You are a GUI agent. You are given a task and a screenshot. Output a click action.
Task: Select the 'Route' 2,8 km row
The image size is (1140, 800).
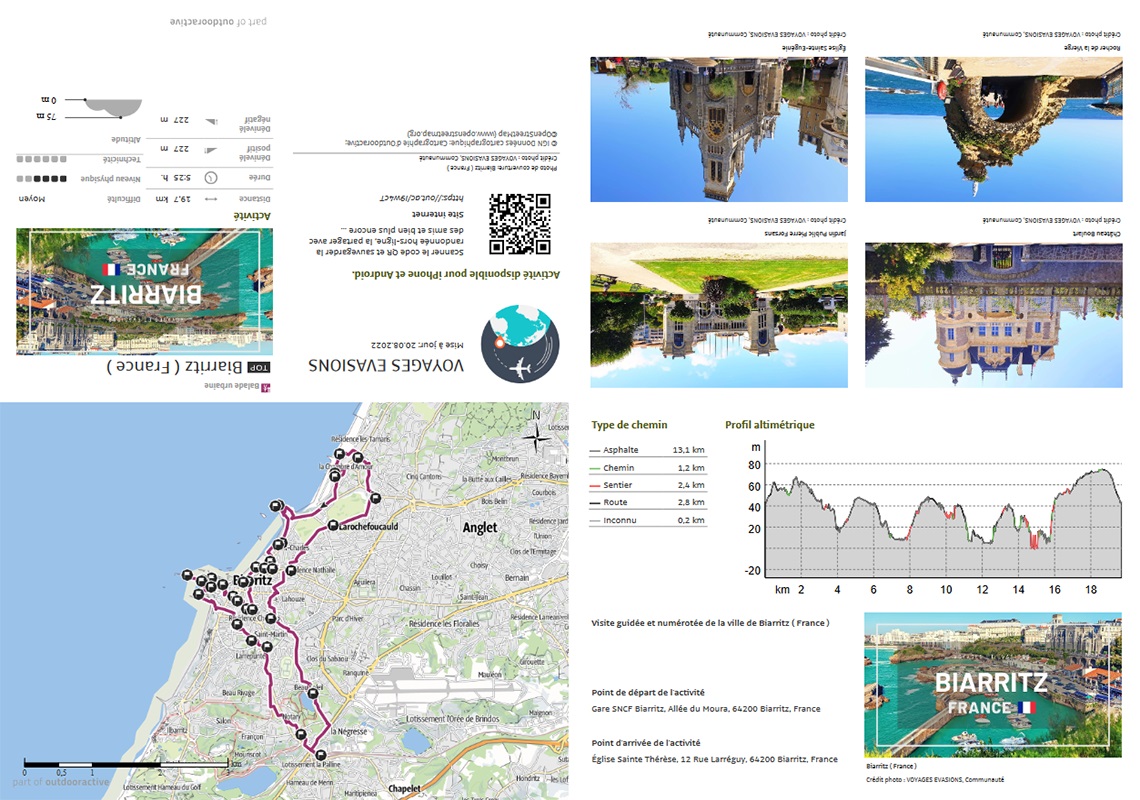coord(647,503)
